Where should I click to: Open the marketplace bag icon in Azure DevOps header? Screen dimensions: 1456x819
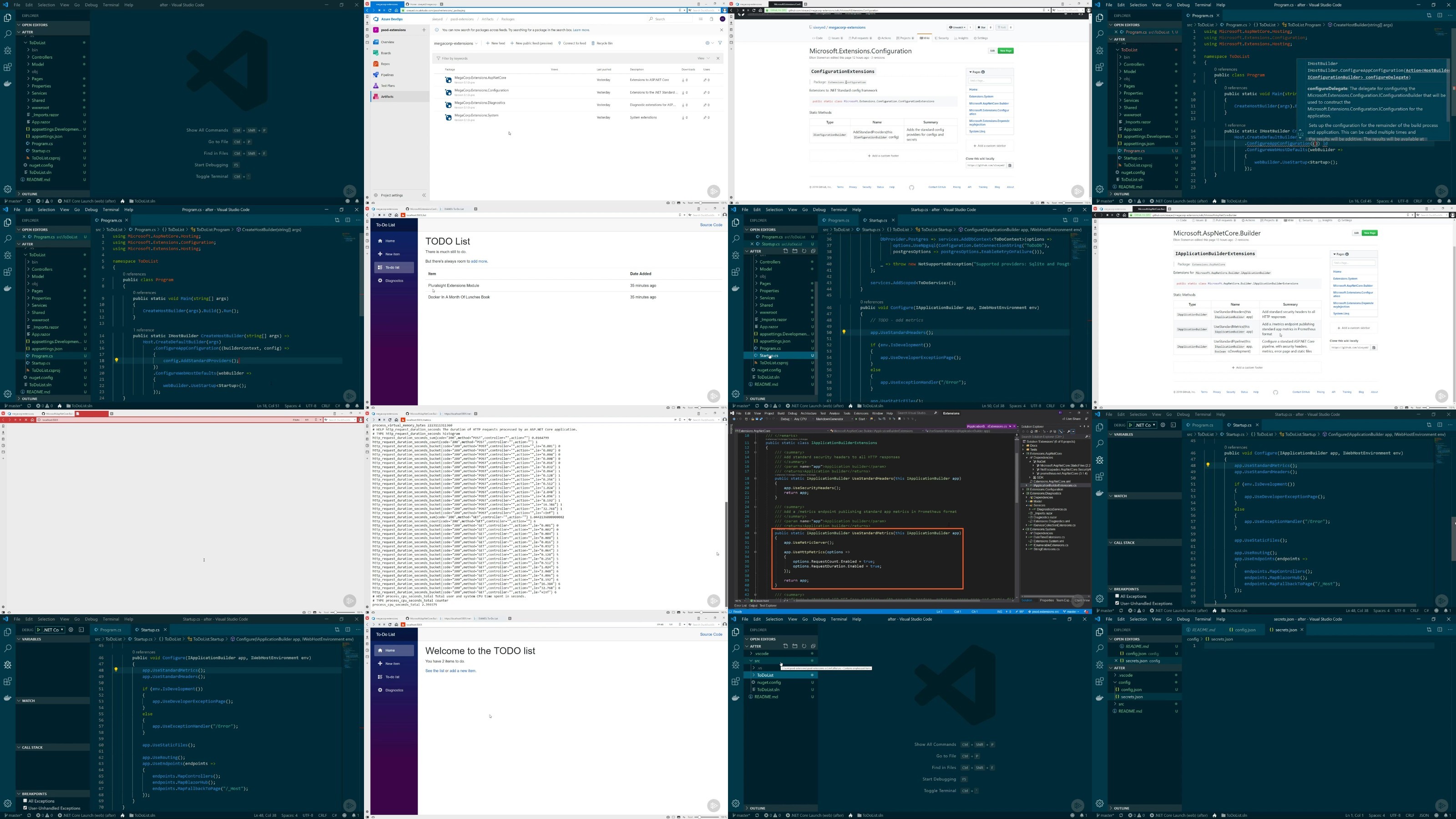[x=712, y=19]
